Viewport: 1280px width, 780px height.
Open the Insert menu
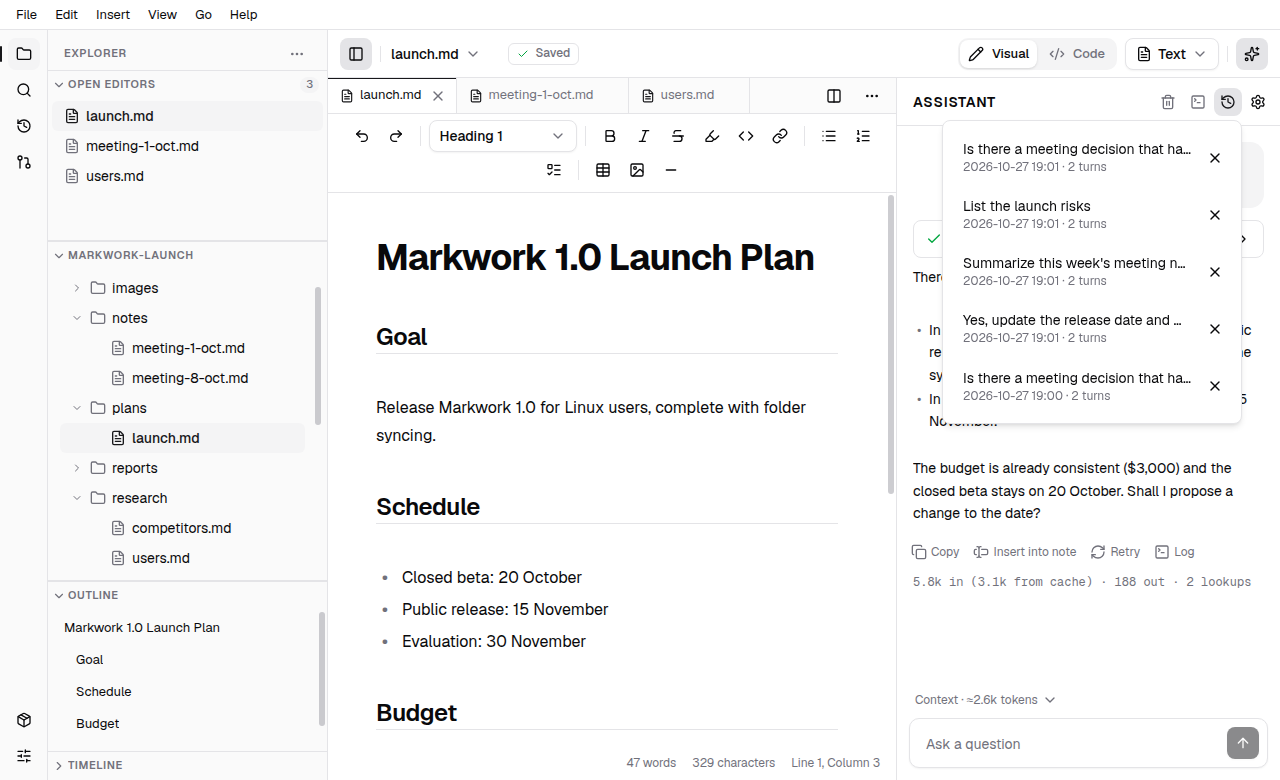113,15
